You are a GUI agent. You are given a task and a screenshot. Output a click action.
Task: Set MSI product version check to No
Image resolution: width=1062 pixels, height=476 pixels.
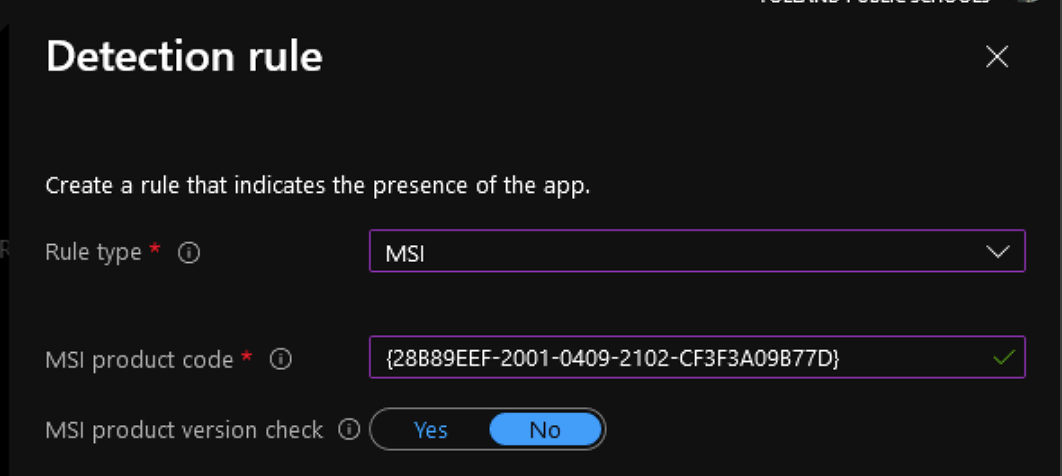click(x=545, y=429)
